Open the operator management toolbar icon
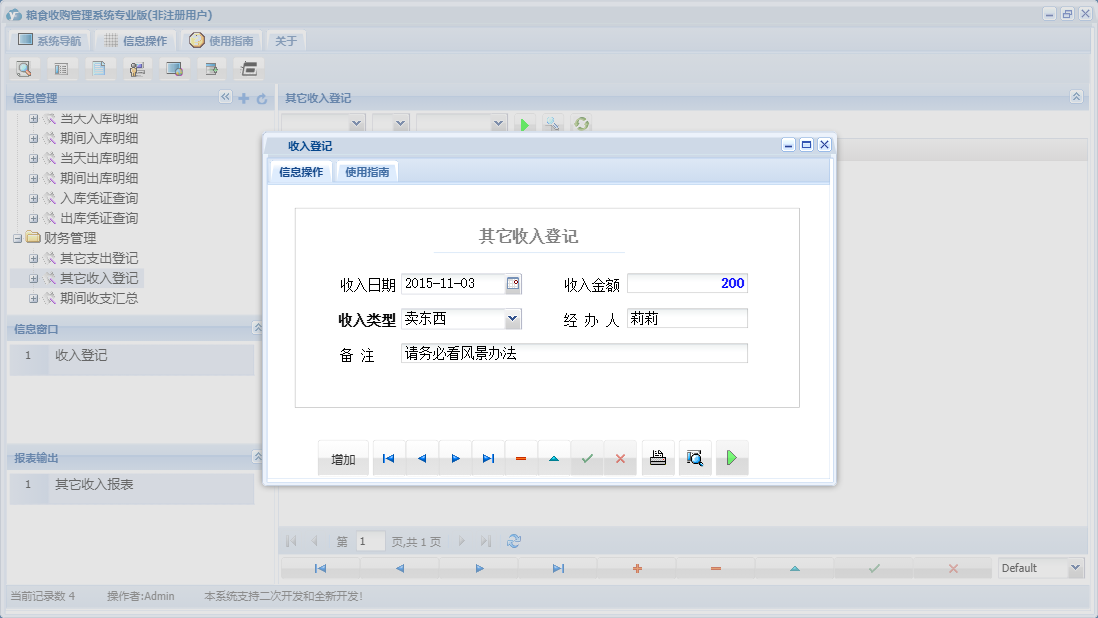The image size is (1098, 618). click(138, 68)
